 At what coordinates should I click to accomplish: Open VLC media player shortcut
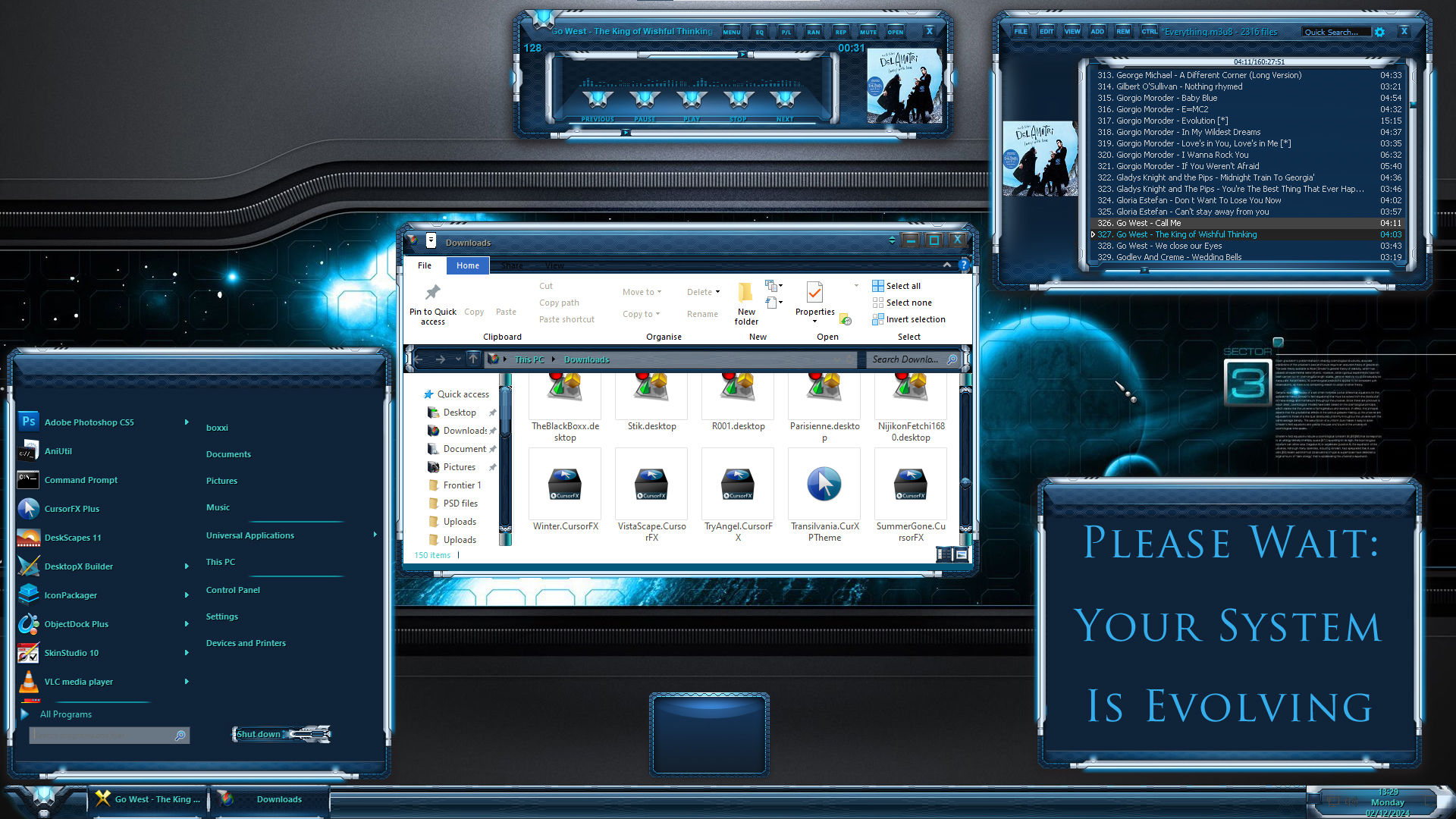coord(78,682)
